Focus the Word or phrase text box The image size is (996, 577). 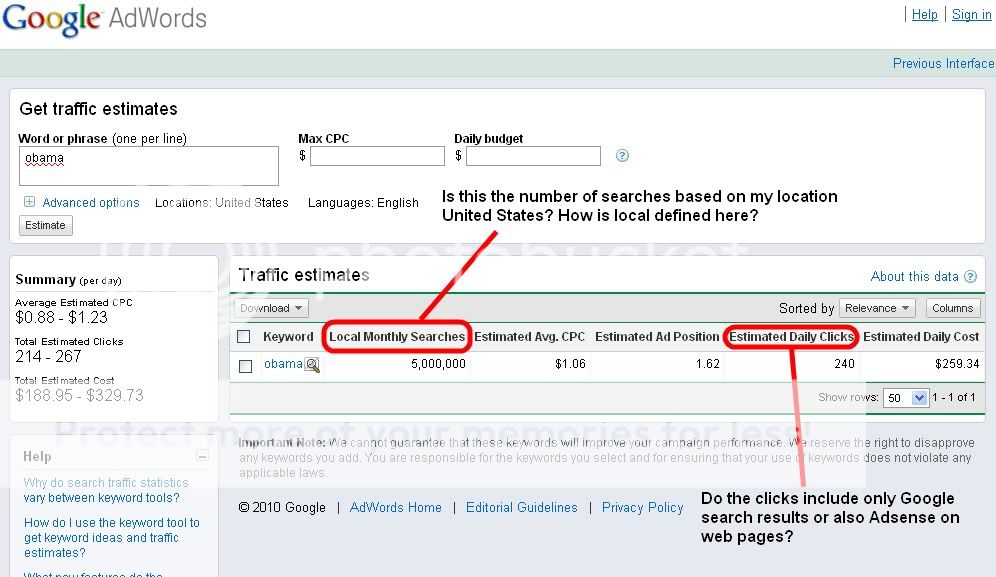[x=149, y=166]
